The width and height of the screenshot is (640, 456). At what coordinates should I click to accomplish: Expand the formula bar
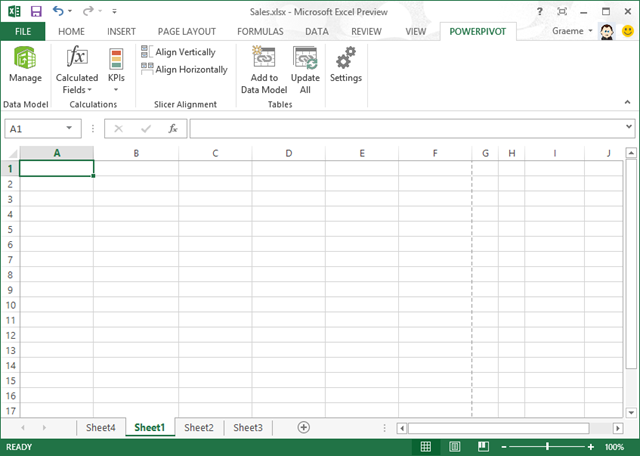(x=629, y=129)
